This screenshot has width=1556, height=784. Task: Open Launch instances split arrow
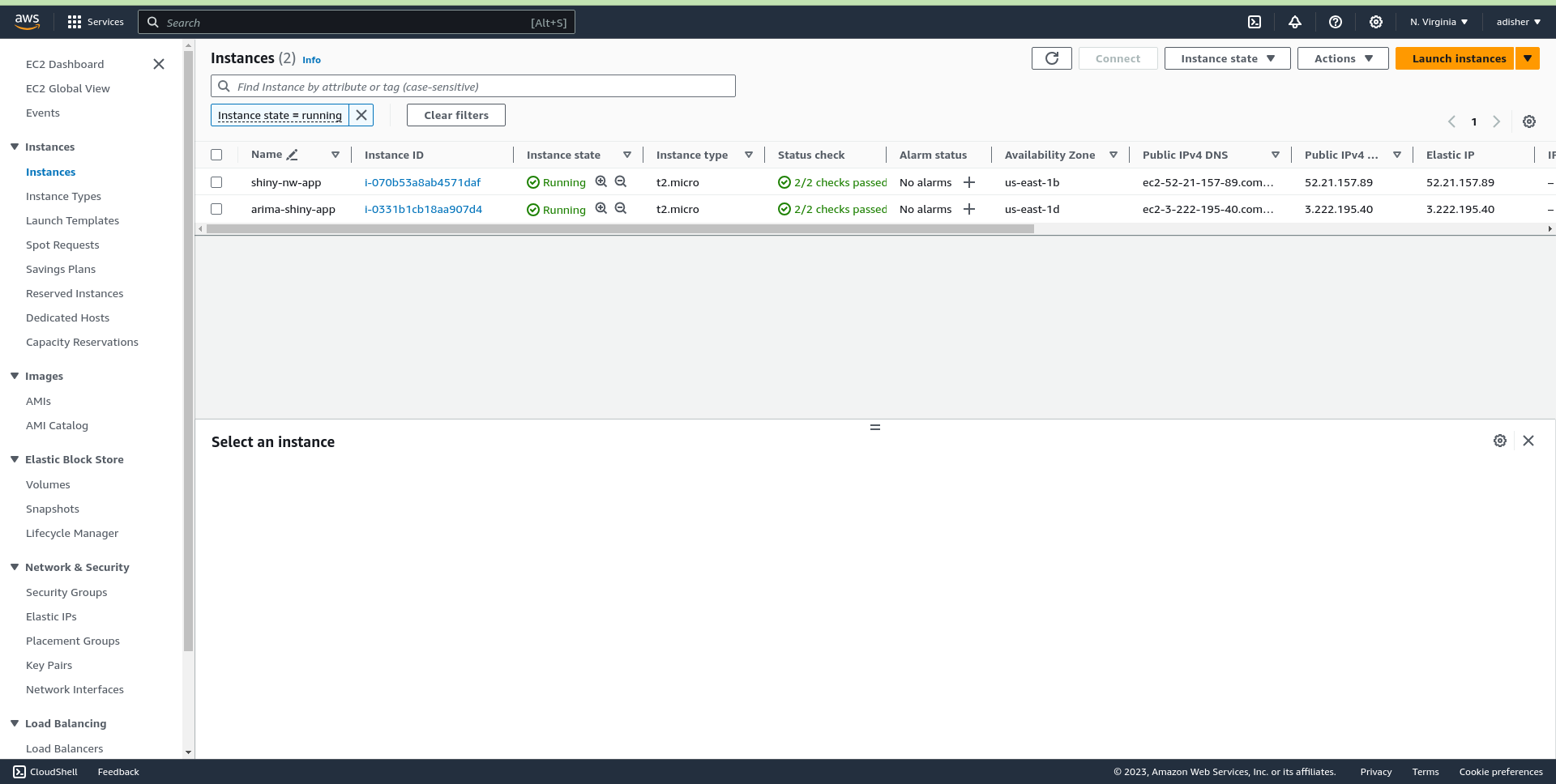(x=1528, y=58)
